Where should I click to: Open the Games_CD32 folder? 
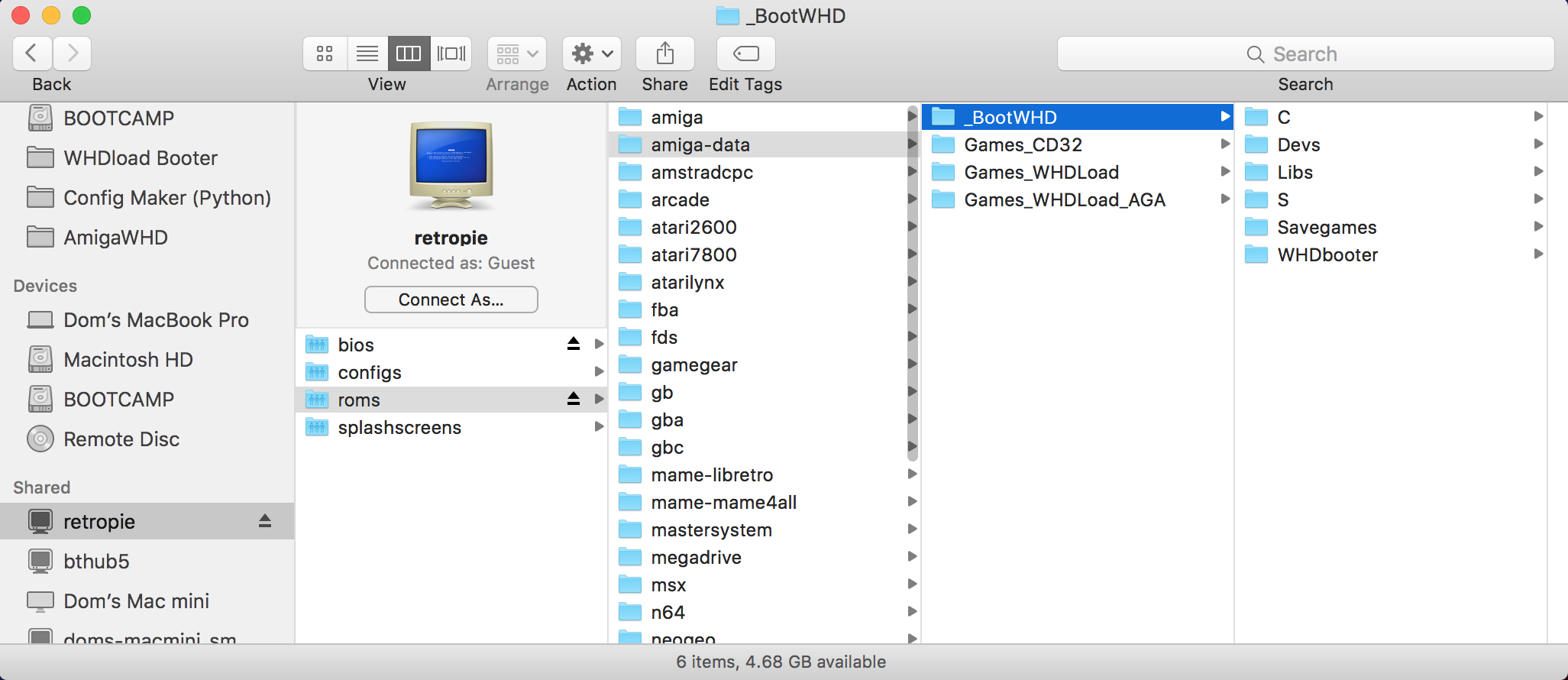tap(1078, 144)
